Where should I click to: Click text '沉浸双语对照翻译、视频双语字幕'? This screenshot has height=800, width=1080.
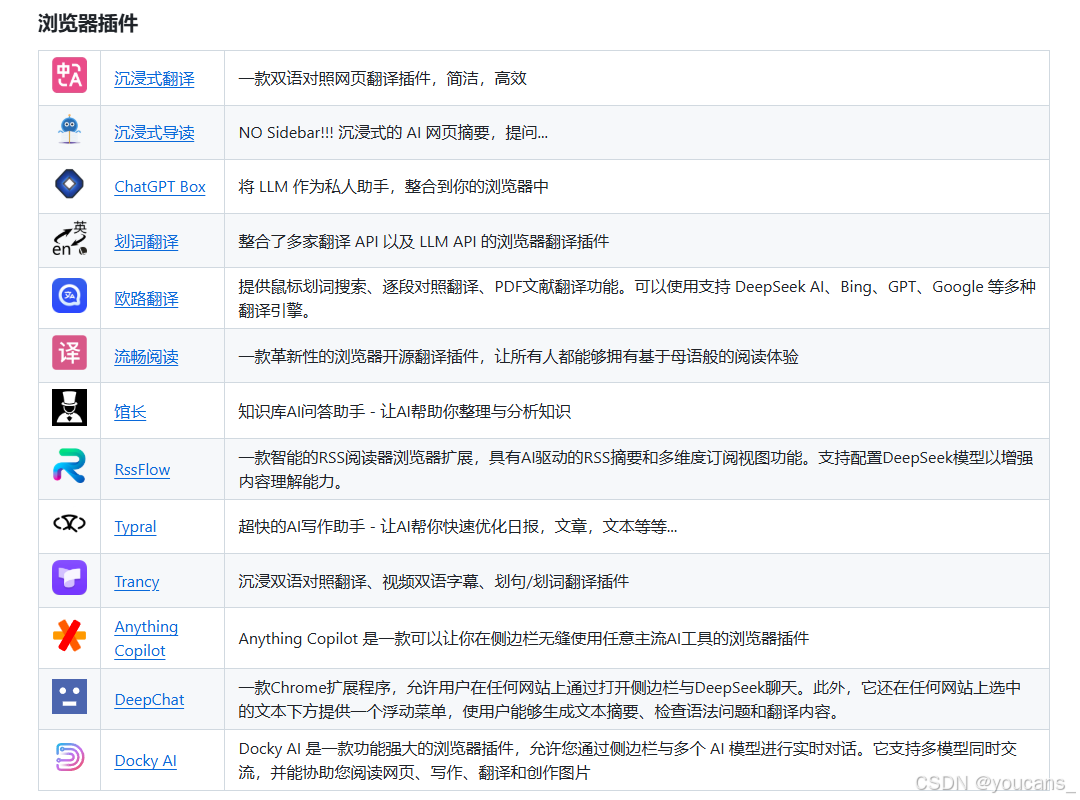tap(358, 582)
